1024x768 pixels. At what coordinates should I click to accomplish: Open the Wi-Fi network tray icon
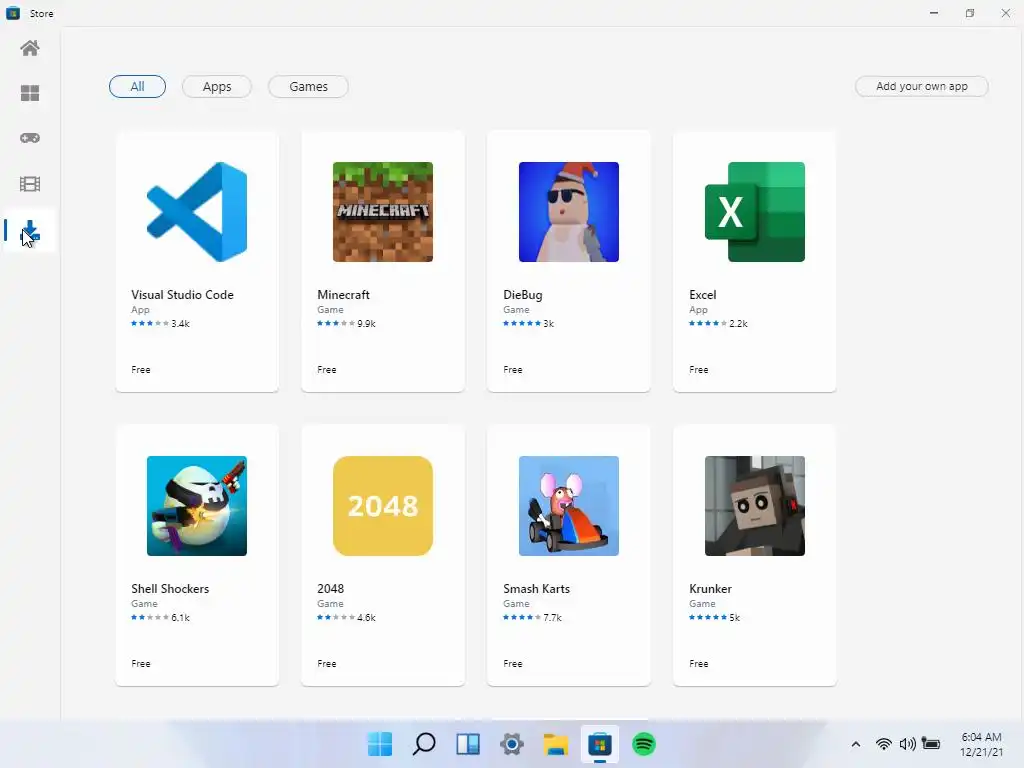(884, 744)
